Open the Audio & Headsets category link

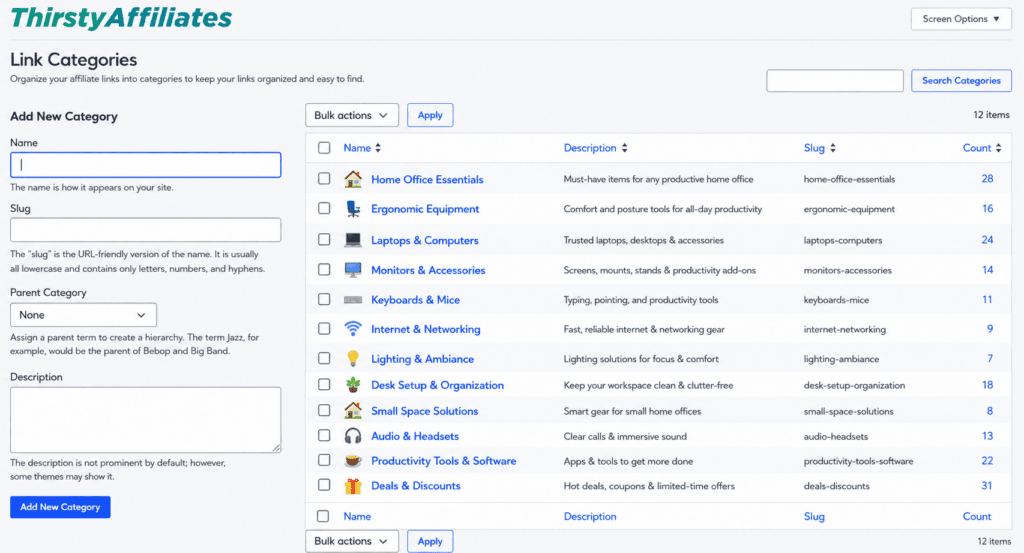point(415,436)
